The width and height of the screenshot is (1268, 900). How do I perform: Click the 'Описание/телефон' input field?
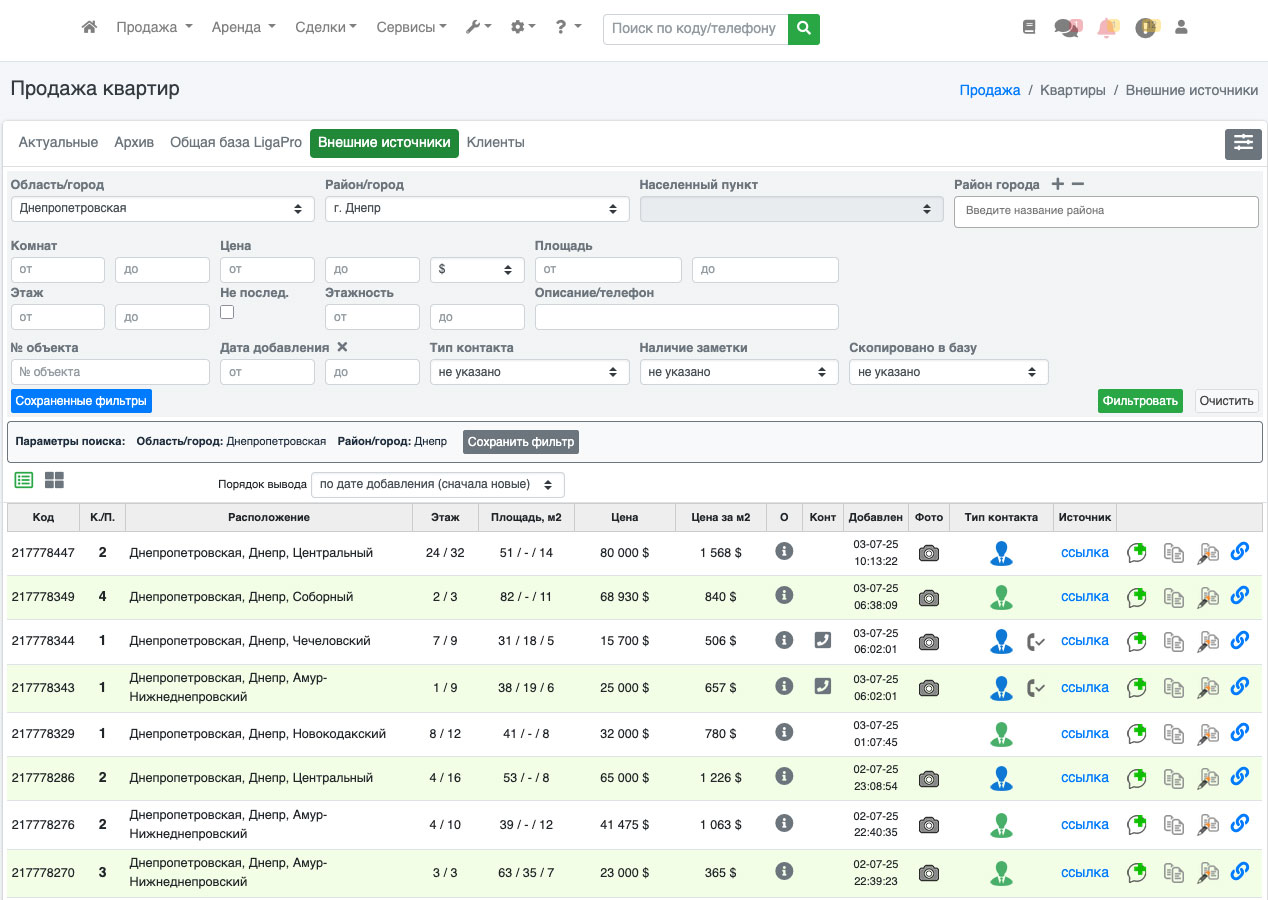686,317
